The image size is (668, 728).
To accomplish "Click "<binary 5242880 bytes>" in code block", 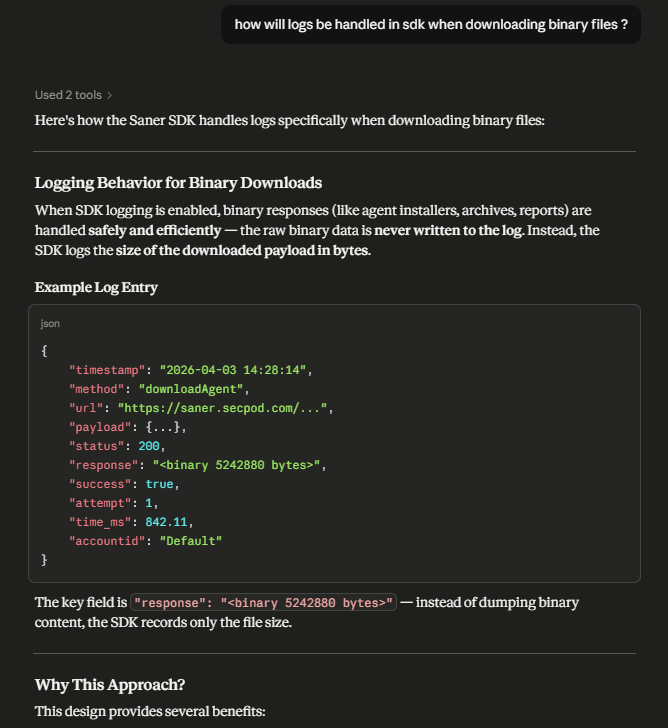I will (x=237, y=465).
